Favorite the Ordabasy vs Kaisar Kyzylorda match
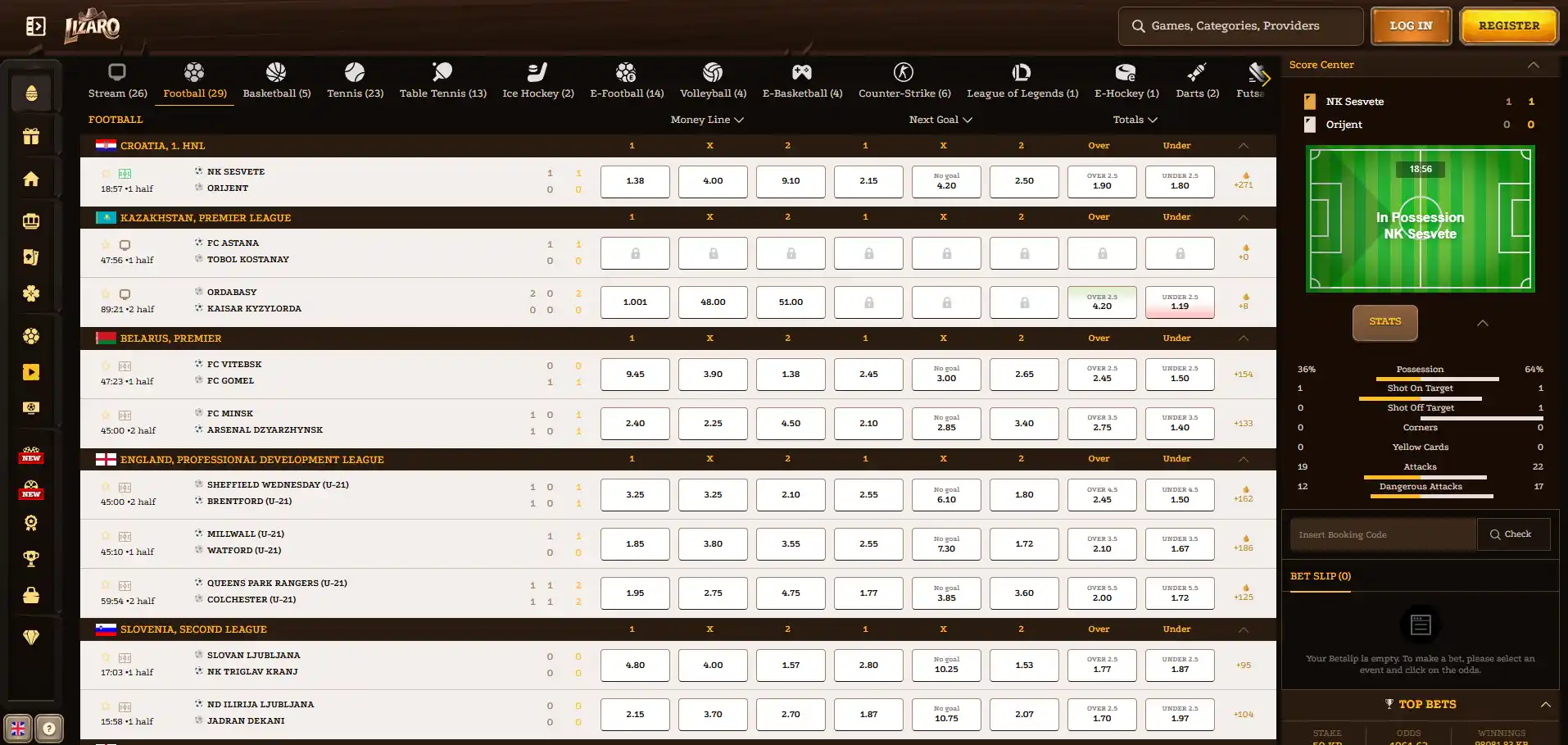Screen dimensions: 1568x745 click(x=106, y=294)
